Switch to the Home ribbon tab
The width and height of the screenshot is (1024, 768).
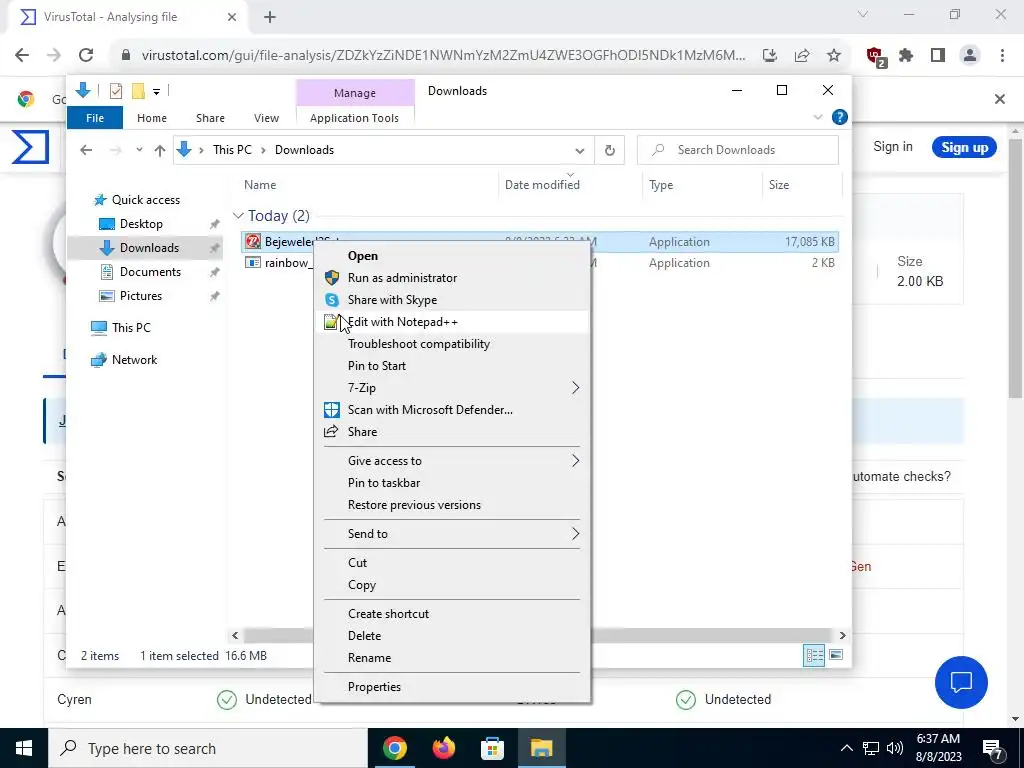[152, 118]
